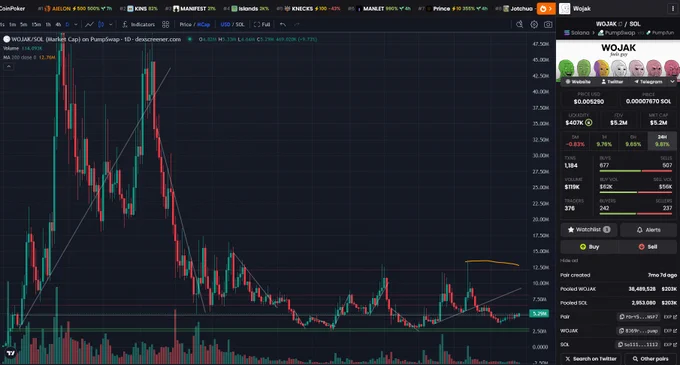Open trending token AIELON
Screen dimensions: 680x365
[75, 8]
